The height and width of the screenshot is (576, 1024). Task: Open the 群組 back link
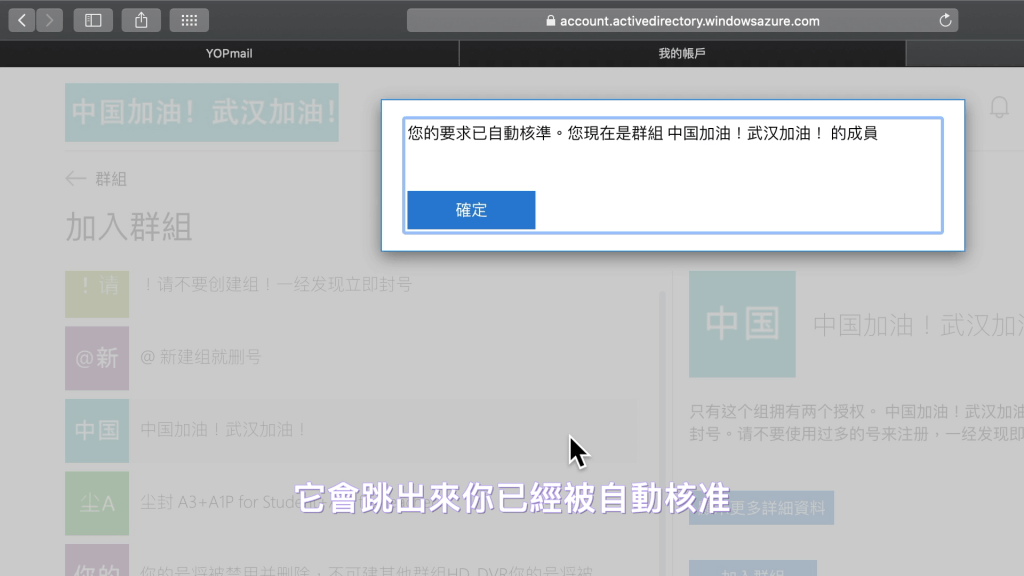coord(111,179)
